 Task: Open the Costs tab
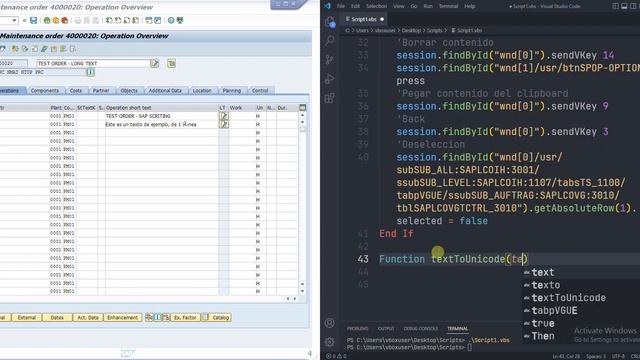coord(76,91)
